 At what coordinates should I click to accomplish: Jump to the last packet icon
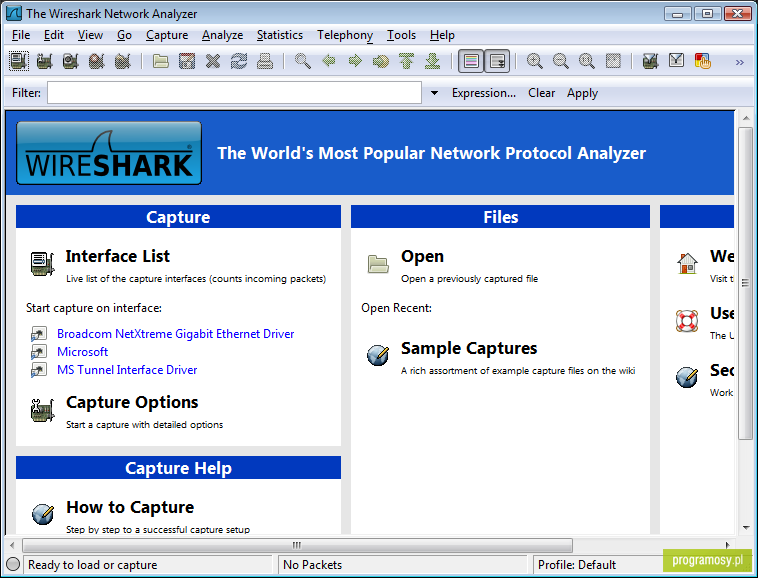433,61
